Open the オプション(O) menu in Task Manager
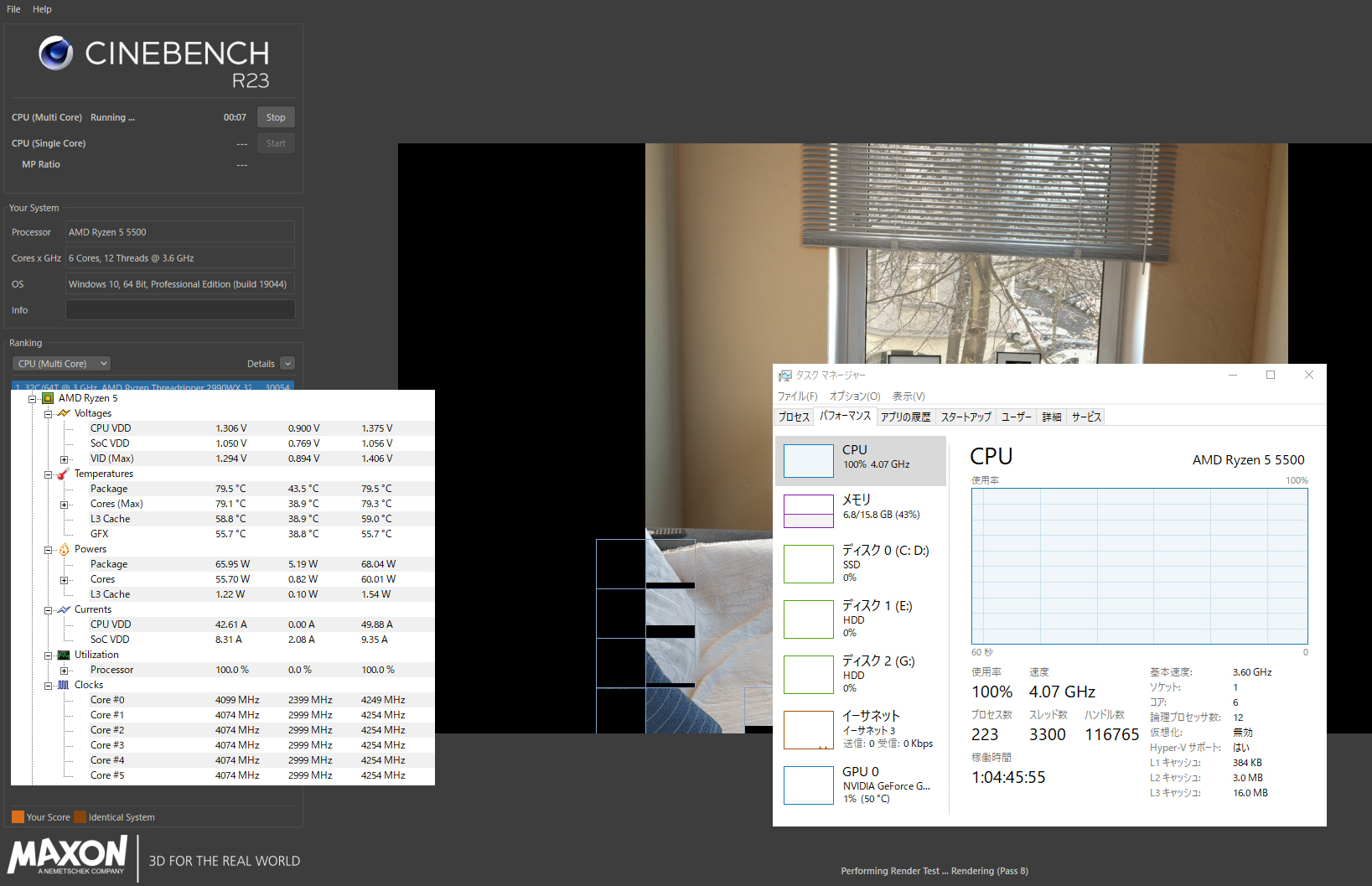This screenshot has height=886, width=1372. coord(855,396)
